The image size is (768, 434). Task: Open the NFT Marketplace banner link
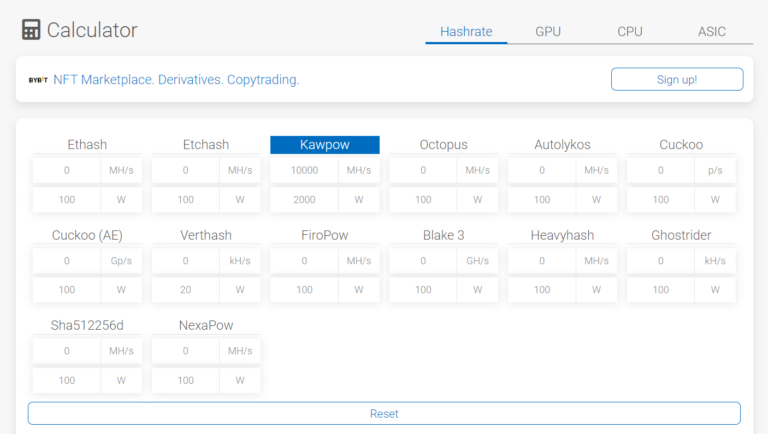click(176, 80)
